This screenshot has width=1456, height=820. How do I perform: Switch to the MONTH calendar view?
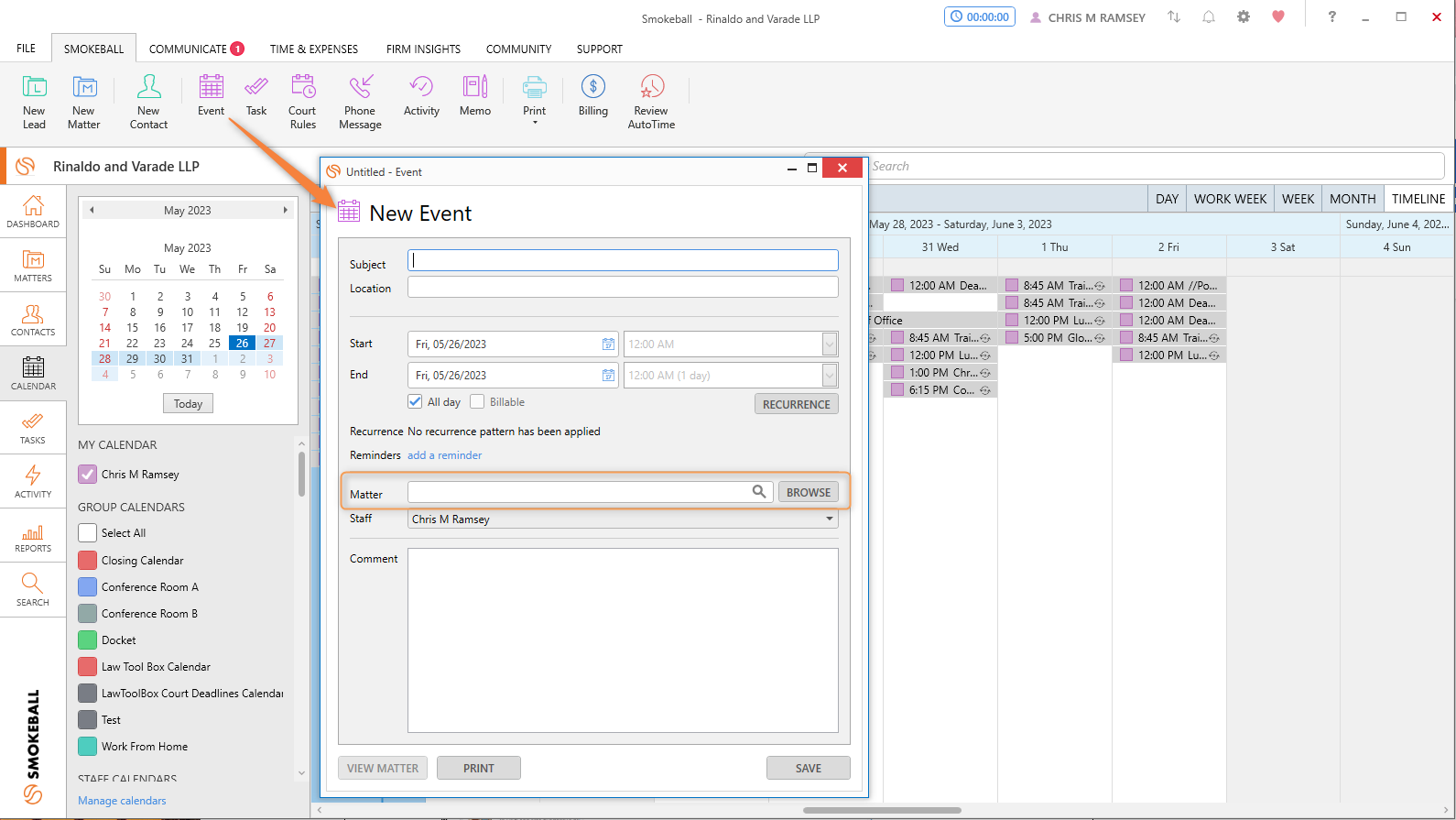click(1353, 199)
